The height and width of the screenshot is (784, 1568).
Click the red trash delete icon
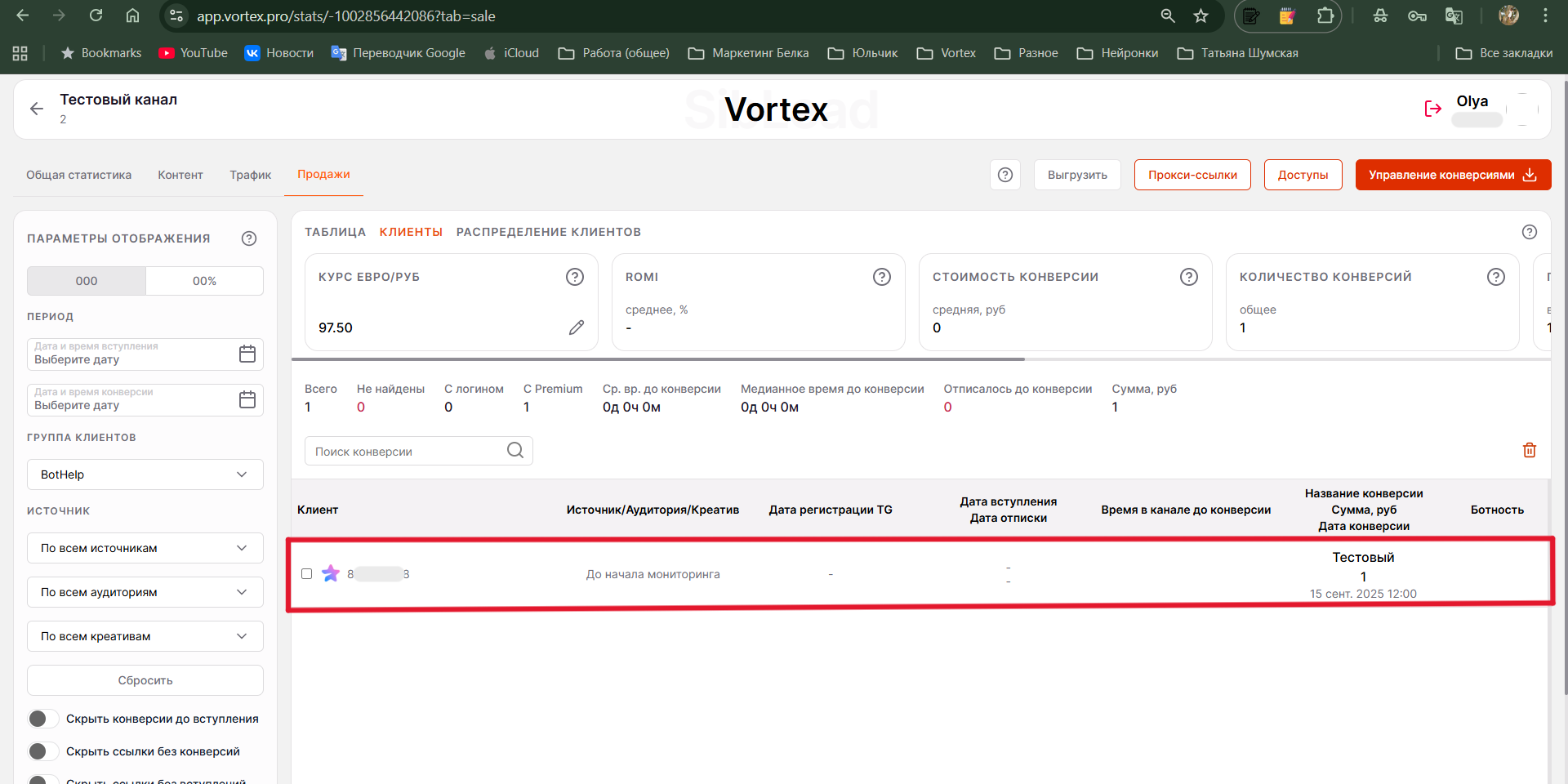pos(1529,450)
